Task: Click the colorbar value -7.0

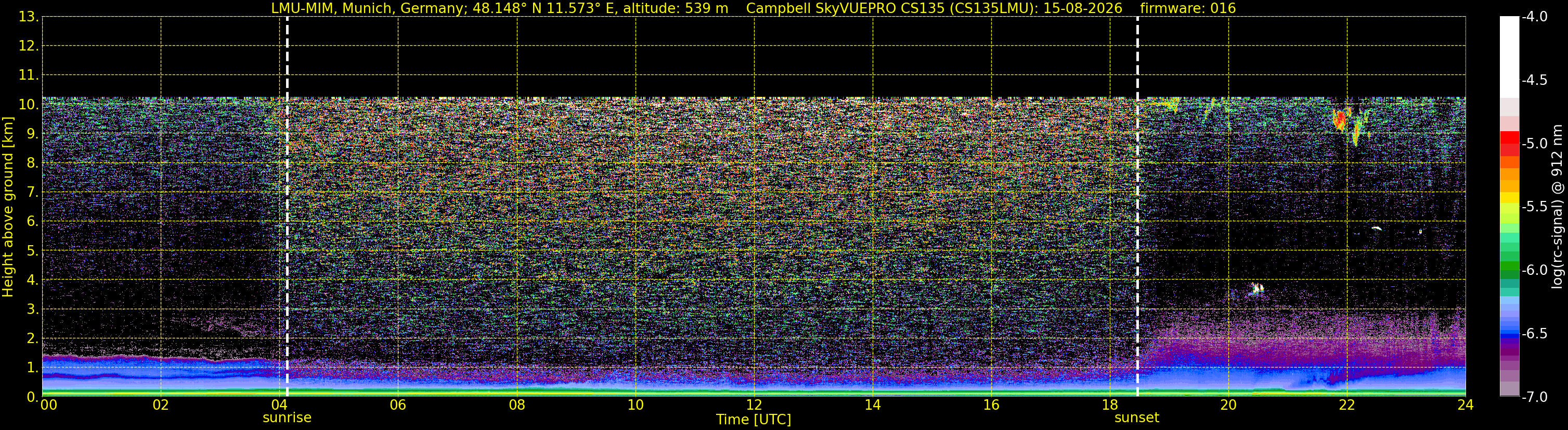Action: (x=1534, y=397)
